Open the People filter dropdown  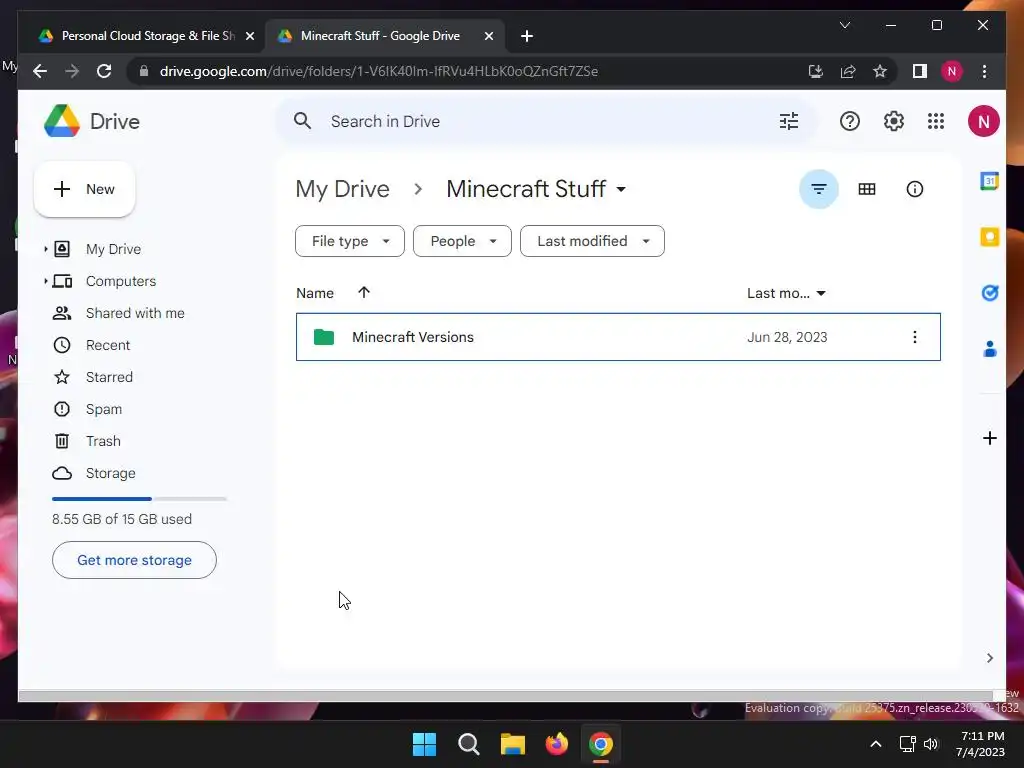coord(462,241)
